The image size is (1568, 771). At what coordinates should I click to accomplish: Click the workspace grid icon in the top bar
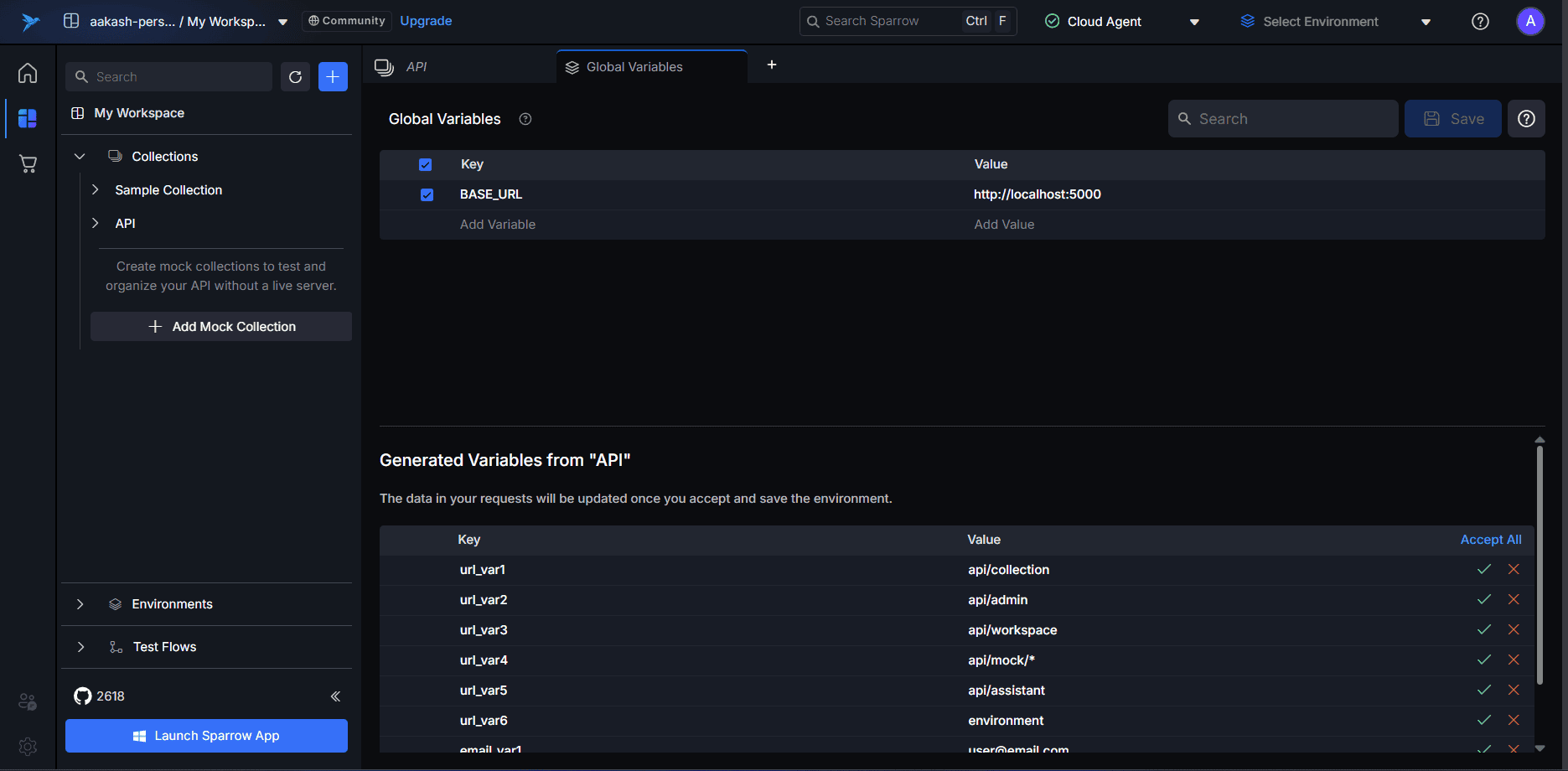click(71, 21)
